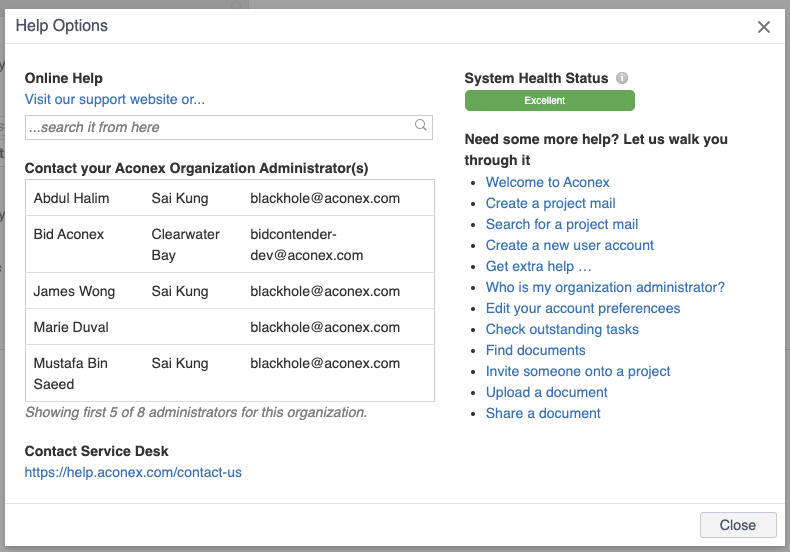Click Marie Duval's blackhole@aconex.com email
The image size is (790, 552).
(325, 327)
